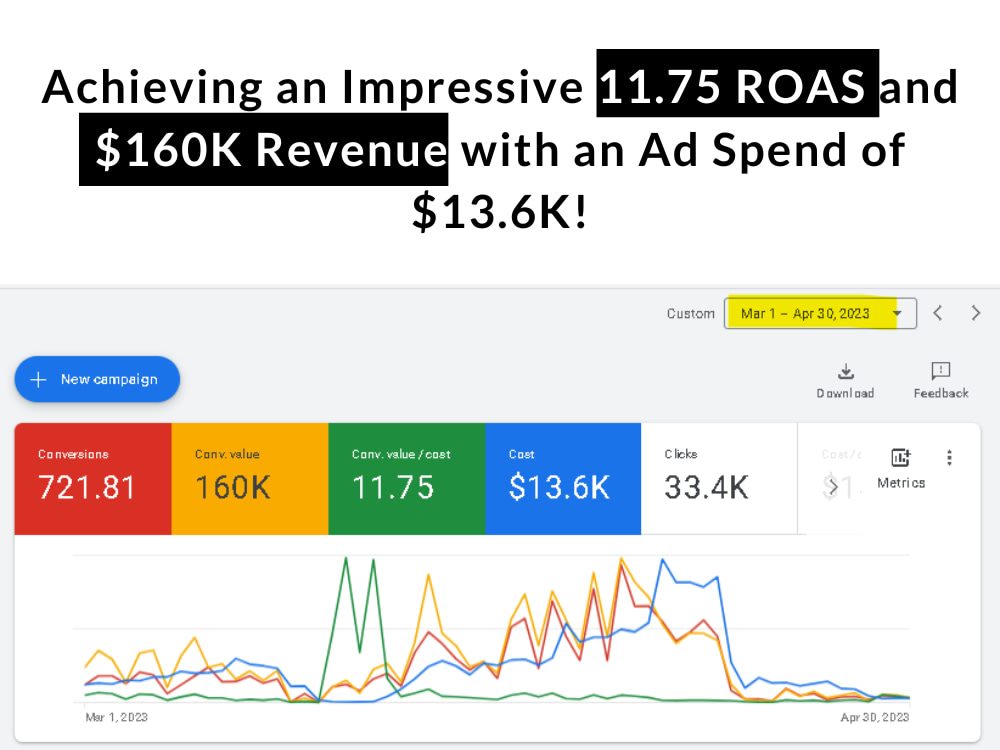Select the red Conversions scorecard

93,478
